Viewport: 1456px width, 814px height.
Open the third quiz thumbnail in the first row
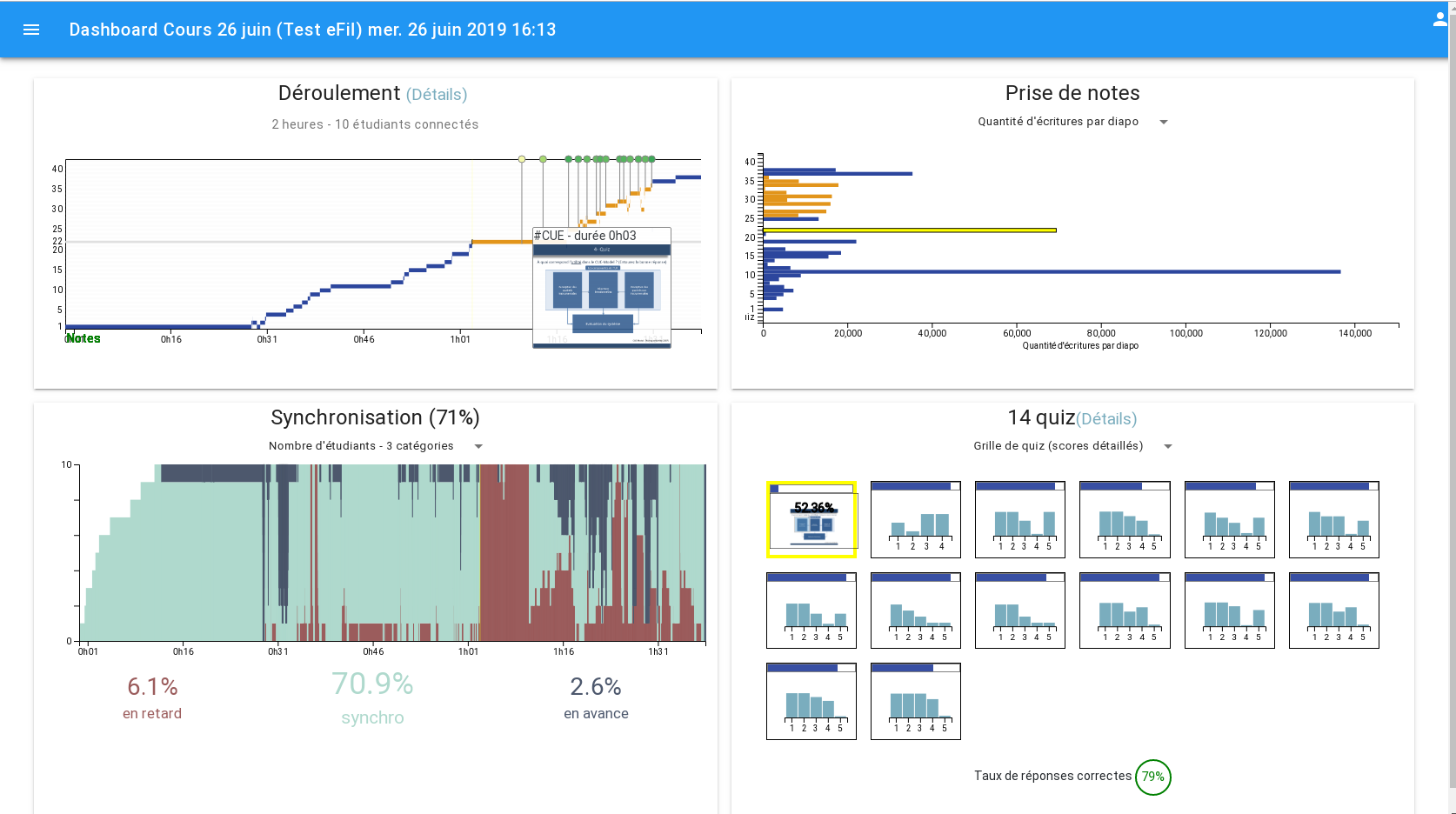[x=1020, y=519]
